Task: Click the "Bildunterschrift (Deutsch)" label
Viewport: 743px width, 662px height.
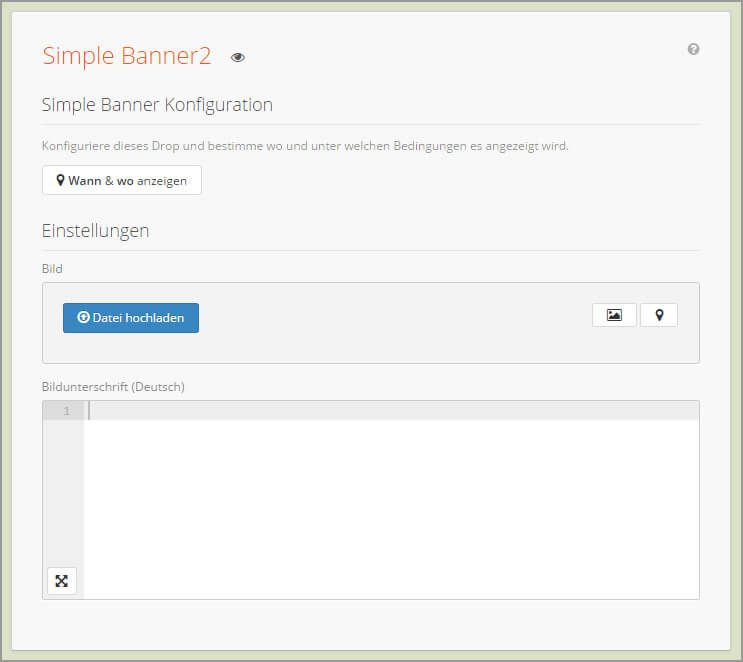Action: tap(113, 386)
